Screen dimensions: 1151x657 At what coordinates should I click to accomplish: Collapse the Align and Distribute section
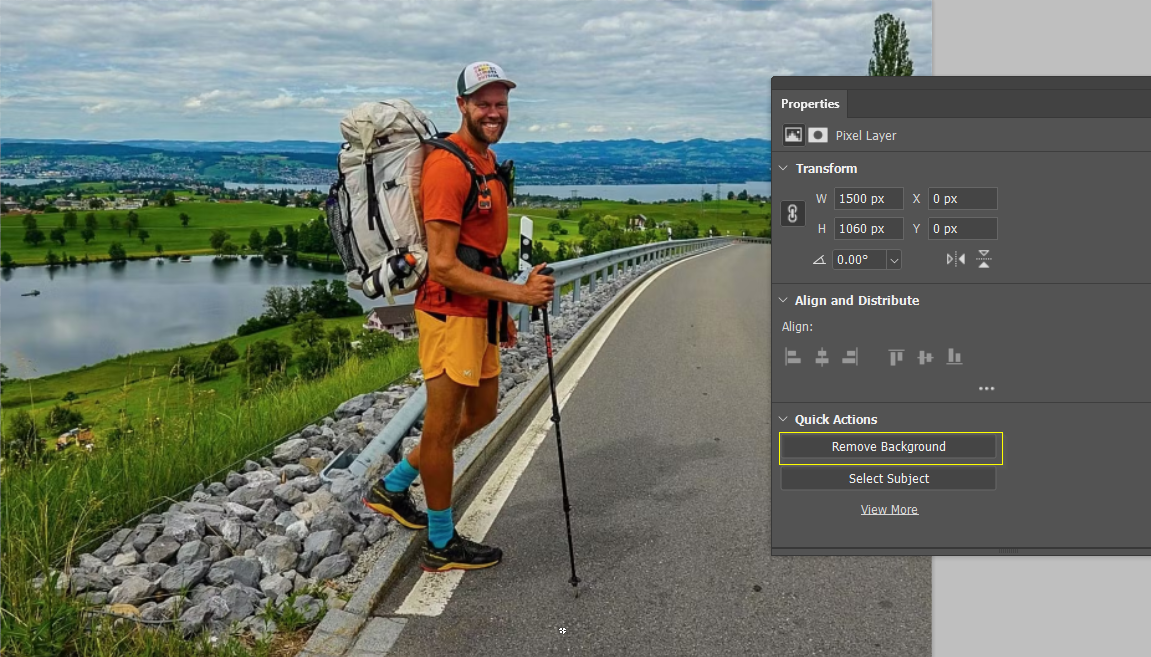pyautogui.click(x=783, y=300)
